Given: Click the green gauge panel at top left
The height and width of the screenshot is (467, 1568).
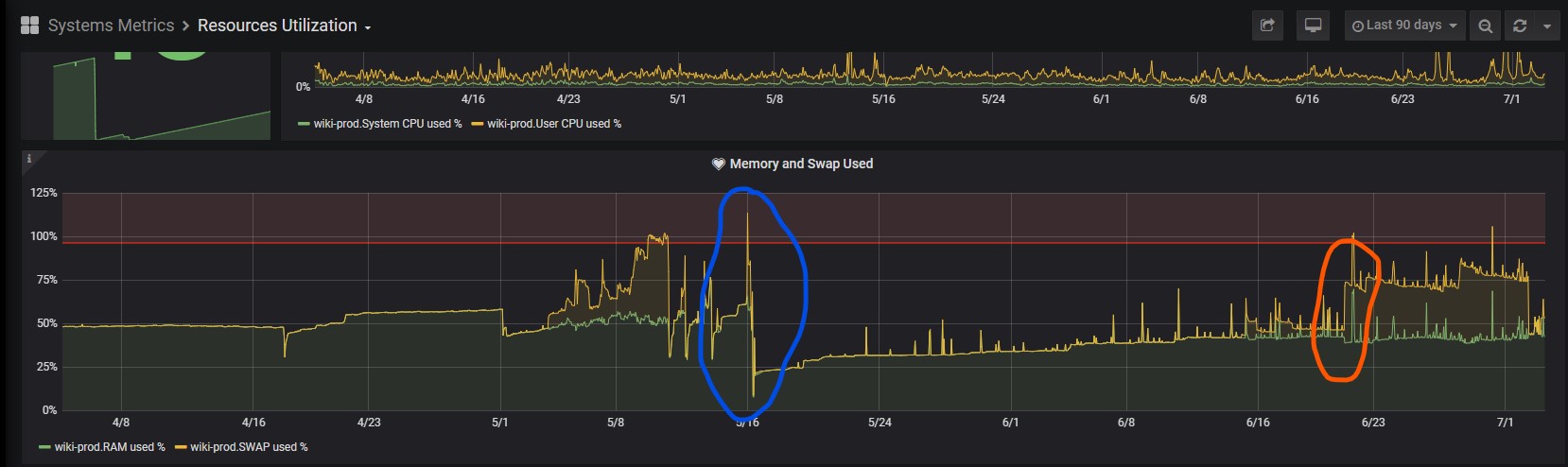Looking at the screenshot, I should (146, 96).
